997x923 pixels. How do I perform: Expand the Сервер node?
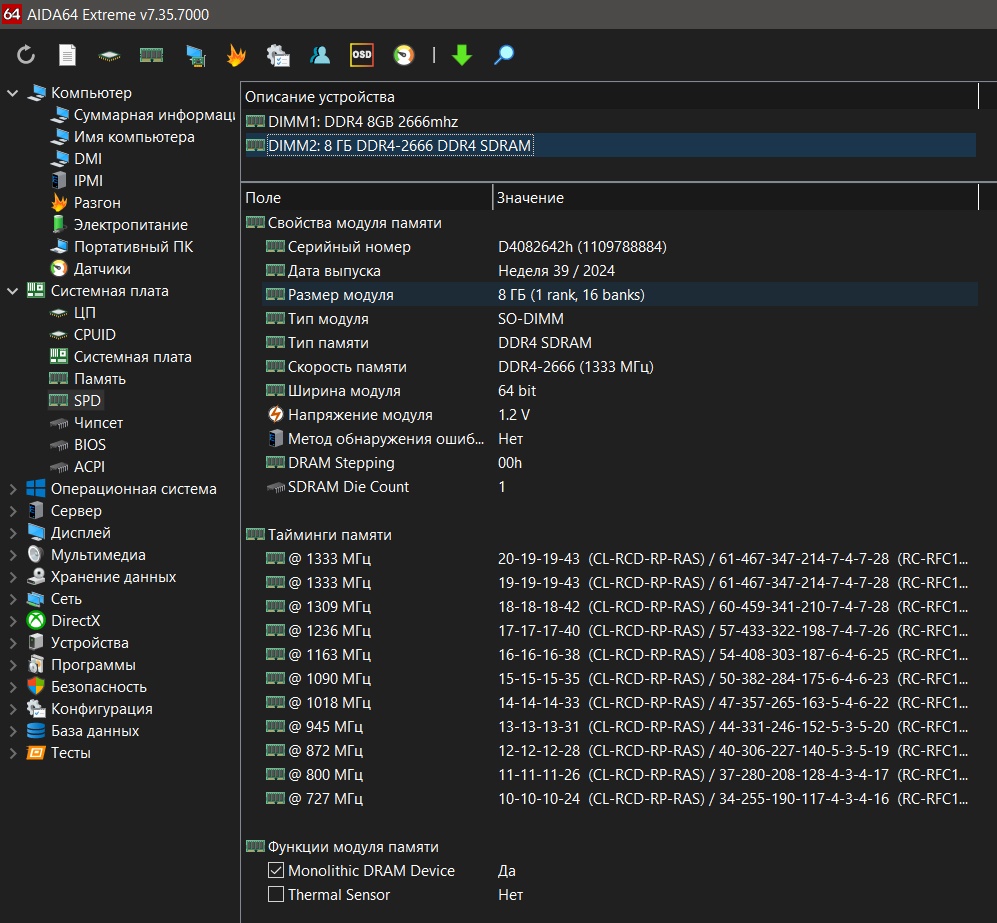click(12, 510)
